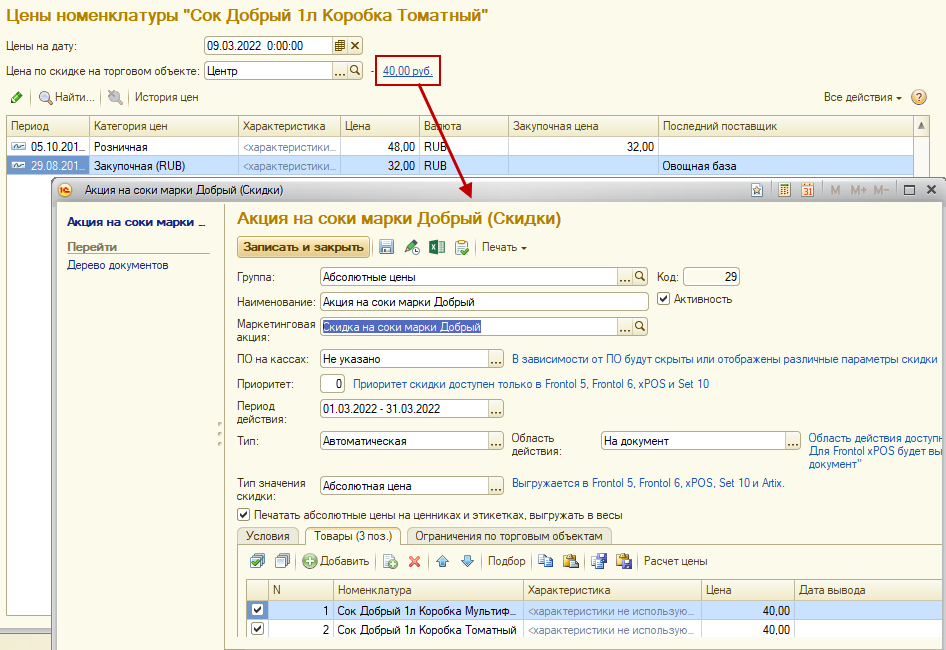This screenshot has height=650, width=946.
Task: Click the scroll up arrow of prices table
Action: [921, 126]
